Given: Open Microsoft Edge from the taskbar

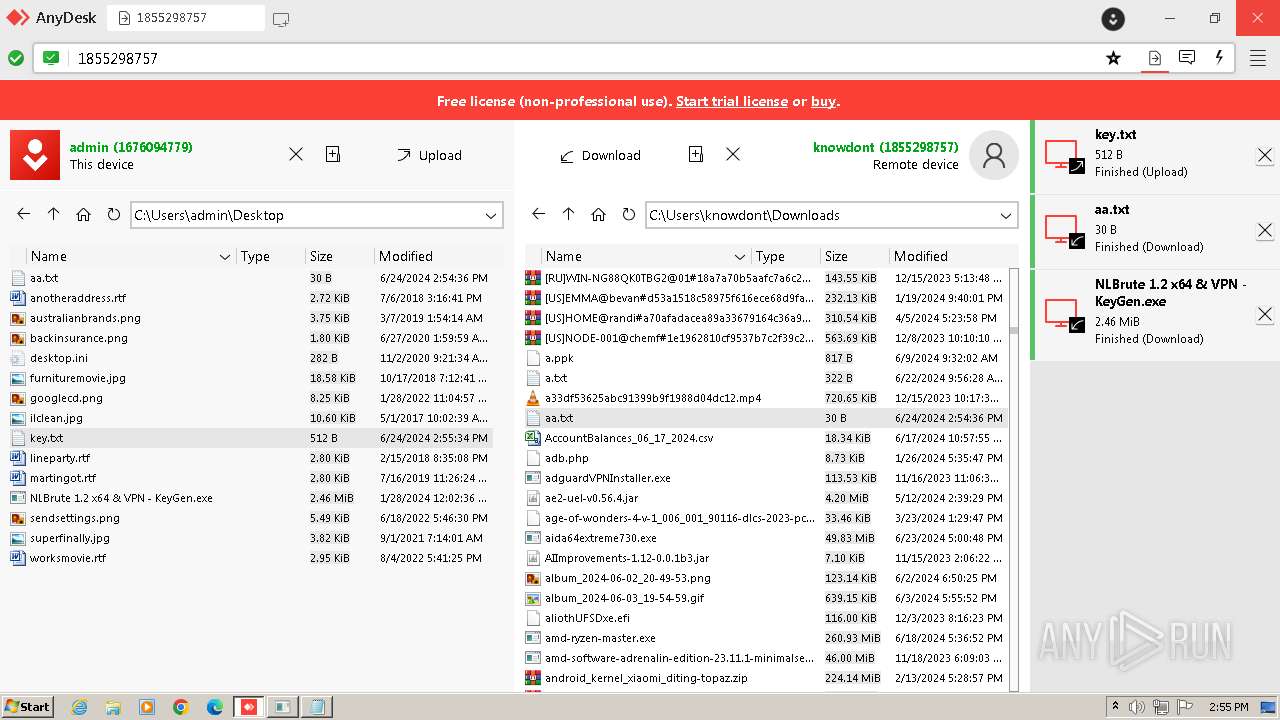Looking at the screenshot, I should click(x=215, y=707).
